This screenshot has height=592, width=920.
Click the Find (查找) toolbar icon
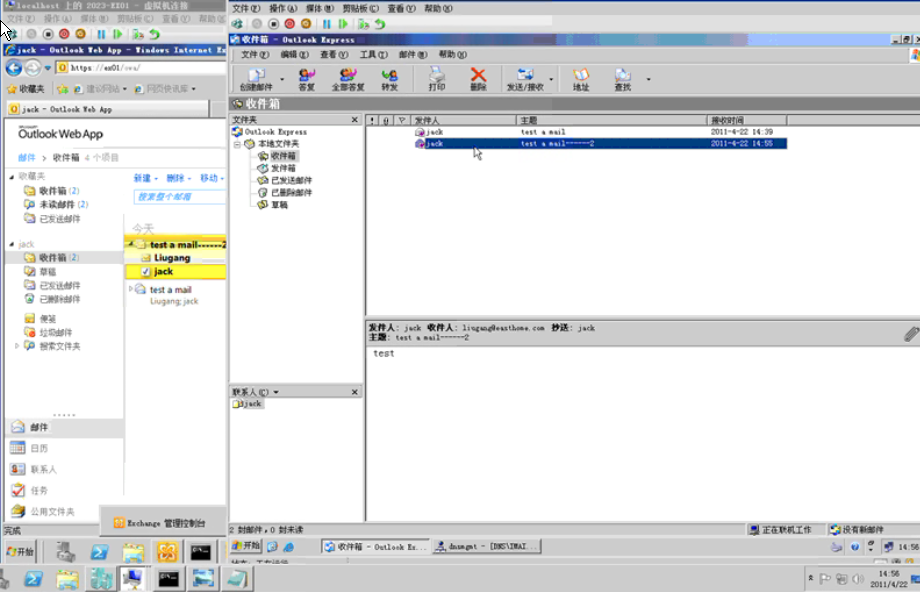[622, 79]
